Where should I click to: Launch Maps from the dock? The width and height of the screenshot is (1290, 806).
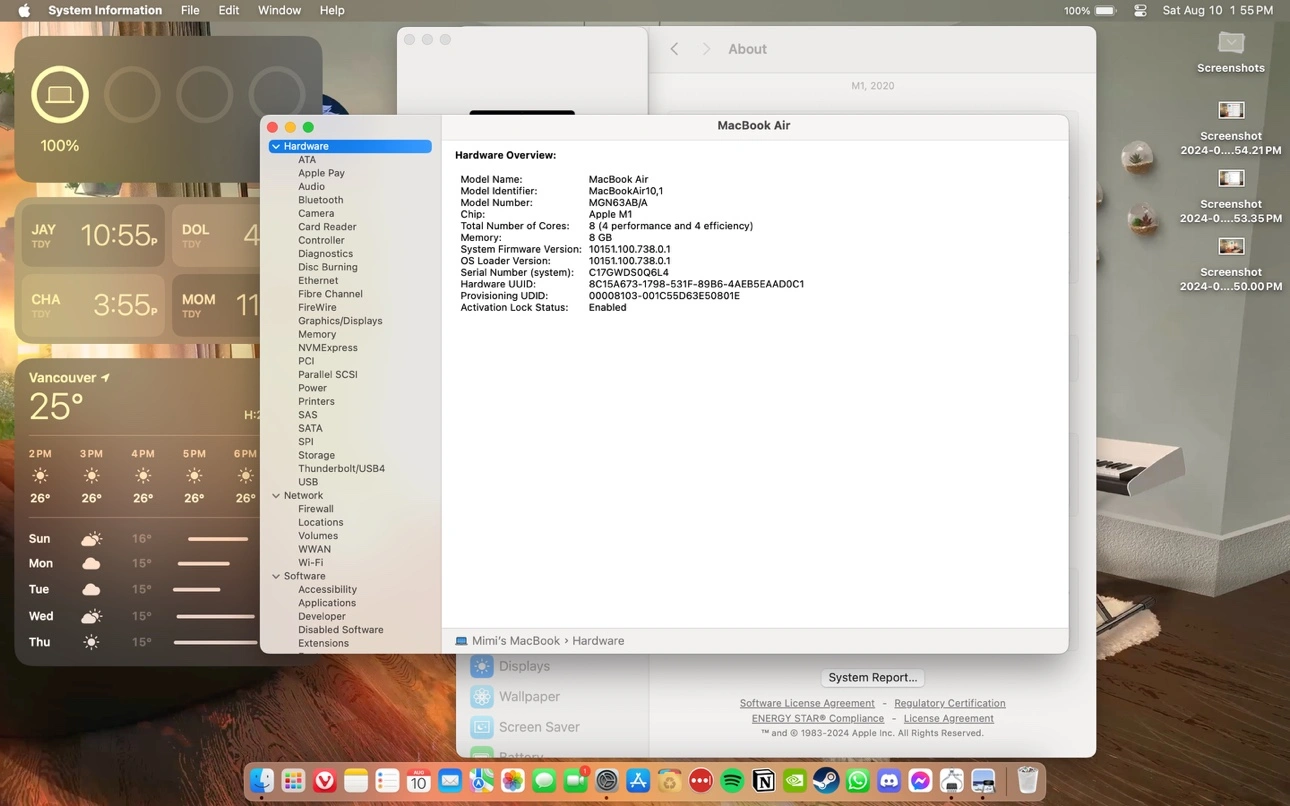coord(481,781)
